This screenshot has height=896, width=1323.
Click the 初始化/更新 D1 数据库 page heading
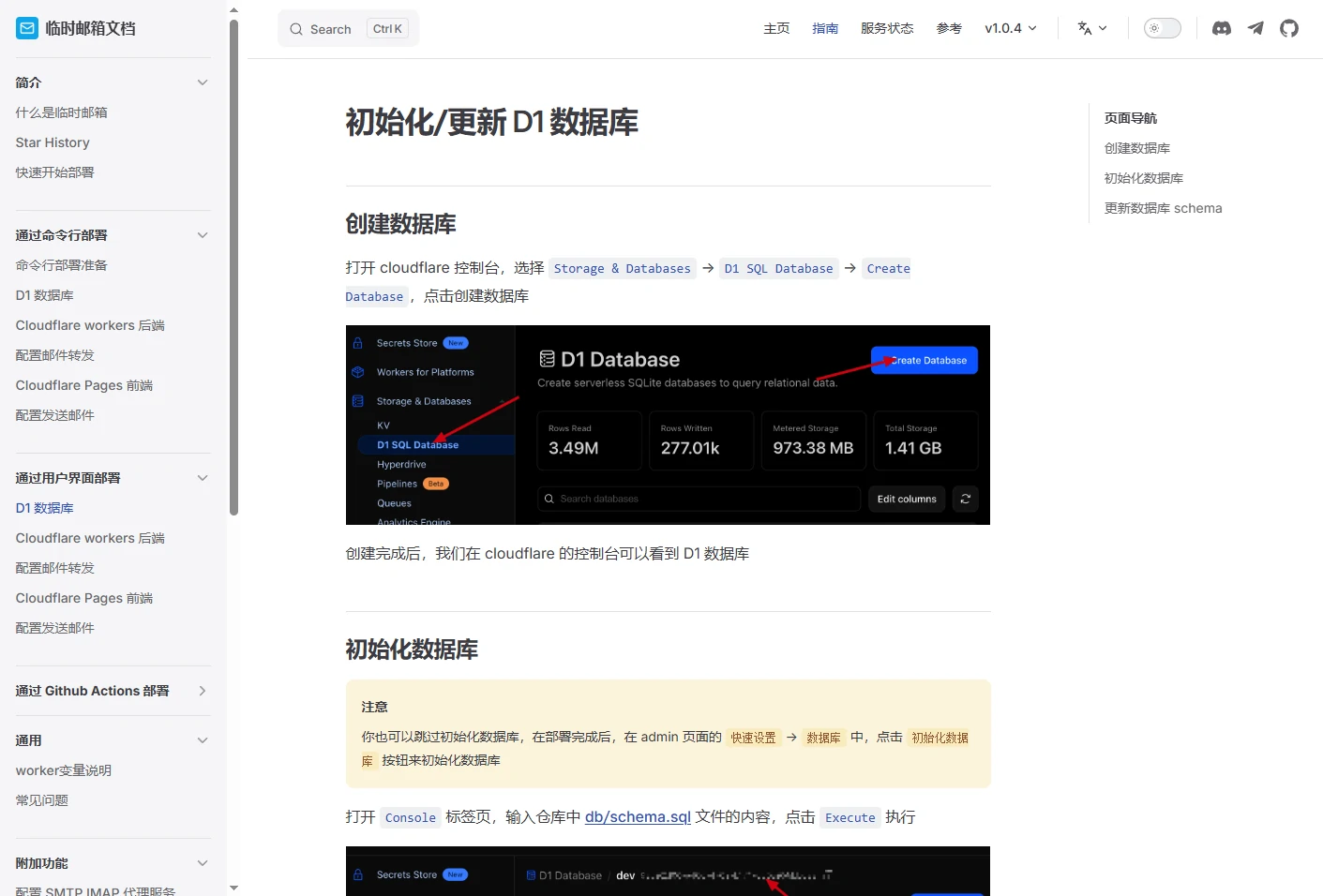tap(492, 123)
